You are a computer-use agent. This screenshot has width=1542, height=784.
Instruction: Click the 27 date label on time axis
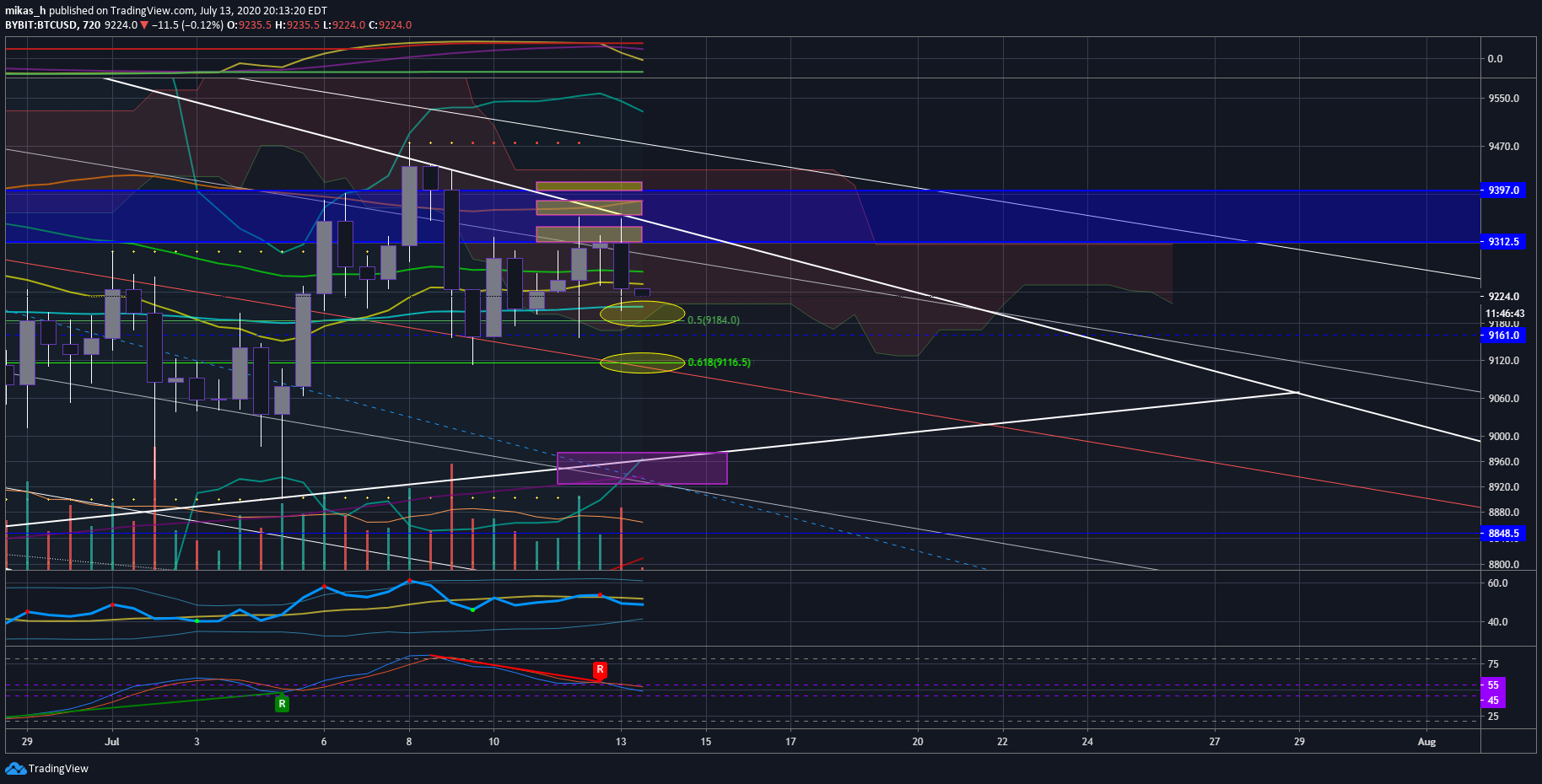(1215, 742)
